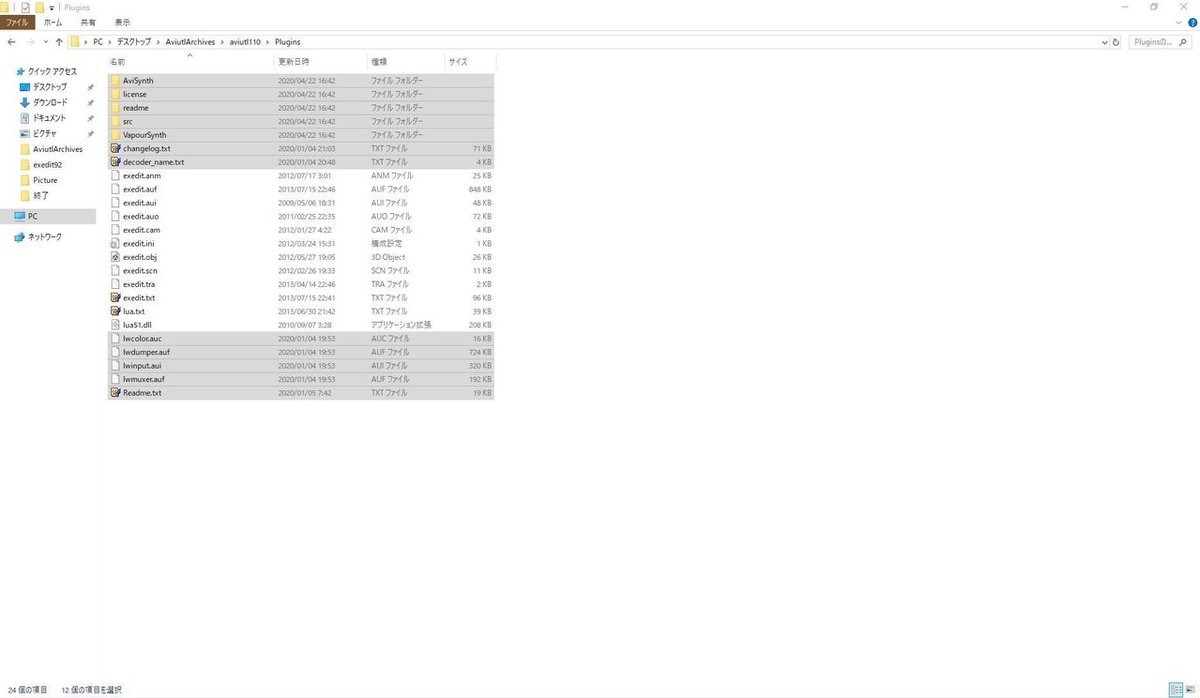The width and height of the screenshot is (1200, 698).
Task: Select the src folder icon
Action: point(115,121)
